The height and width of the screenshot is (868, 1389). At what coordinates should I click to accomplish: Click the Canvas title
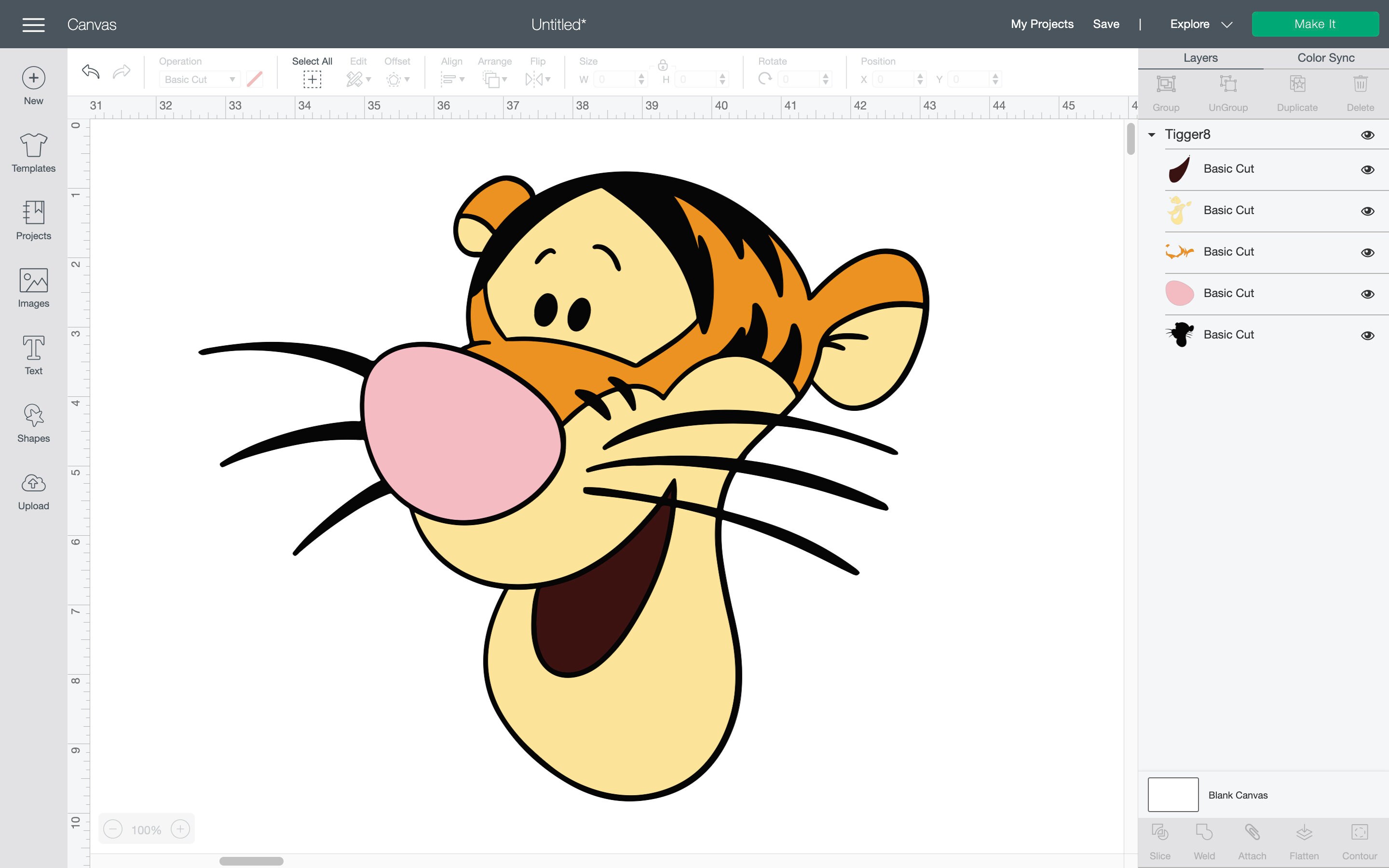(x=92, y=25)
